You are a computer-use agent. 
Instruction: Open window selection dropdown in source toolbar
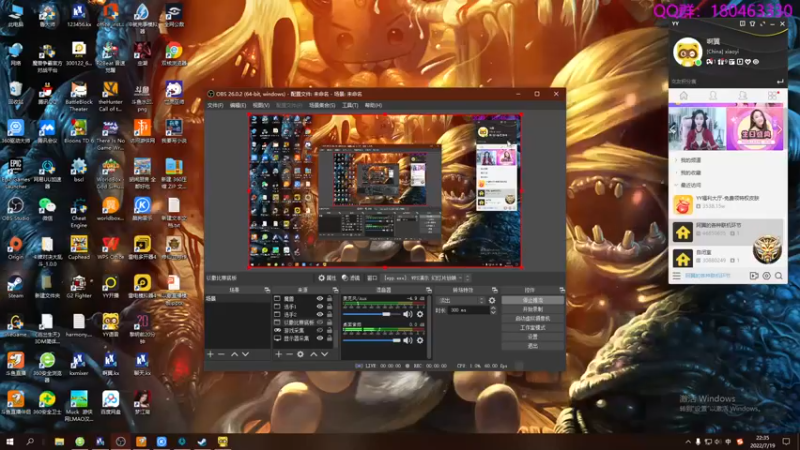pyautogui.click(x=423, y=278)
